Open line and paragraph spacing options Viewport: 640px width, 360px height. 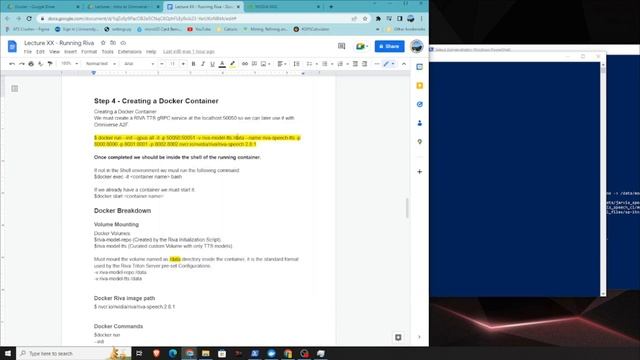(297, 64)
